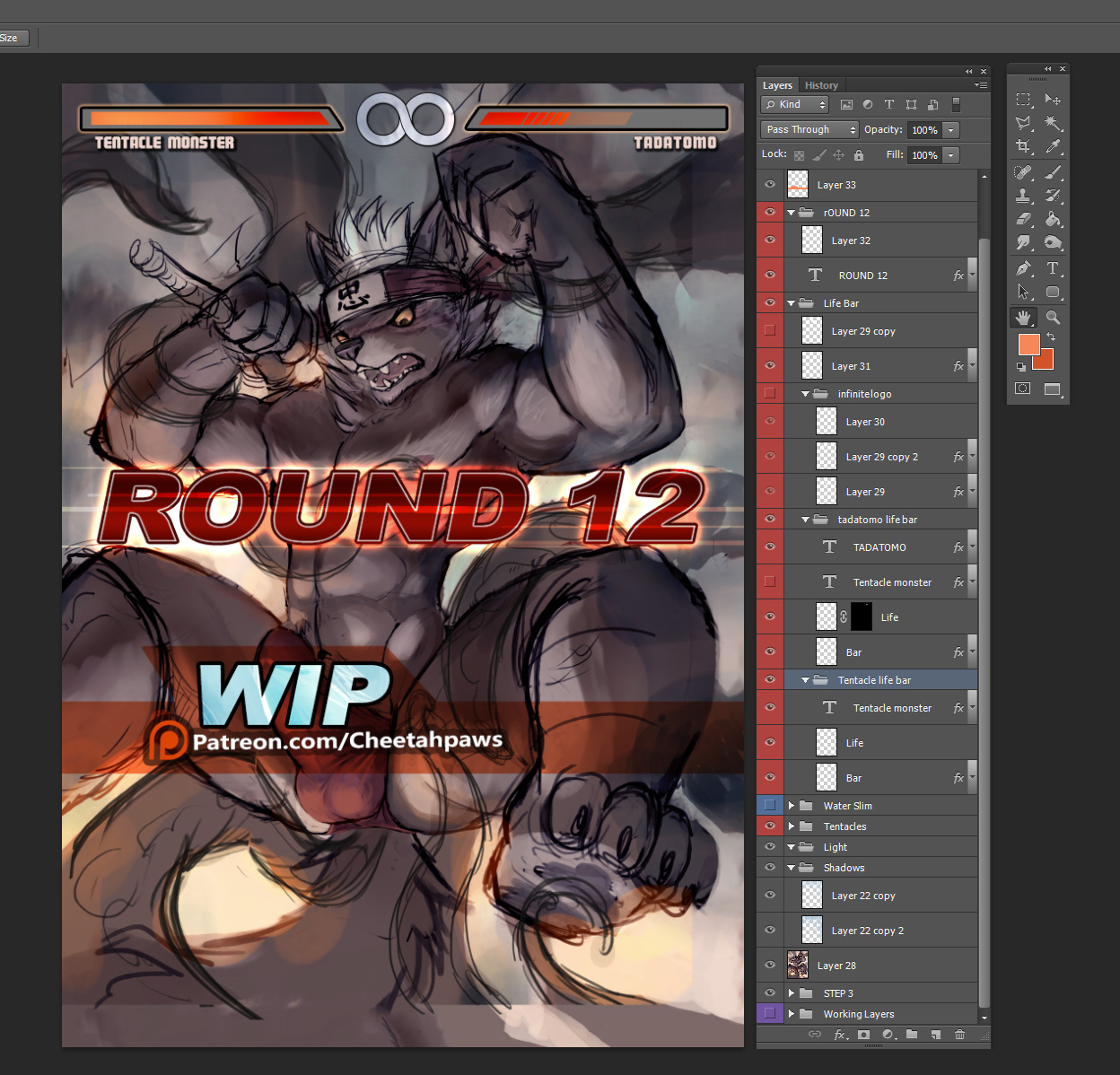Select the Eraser tool
1120x1075 pixels.
(x=1023, y=218)
